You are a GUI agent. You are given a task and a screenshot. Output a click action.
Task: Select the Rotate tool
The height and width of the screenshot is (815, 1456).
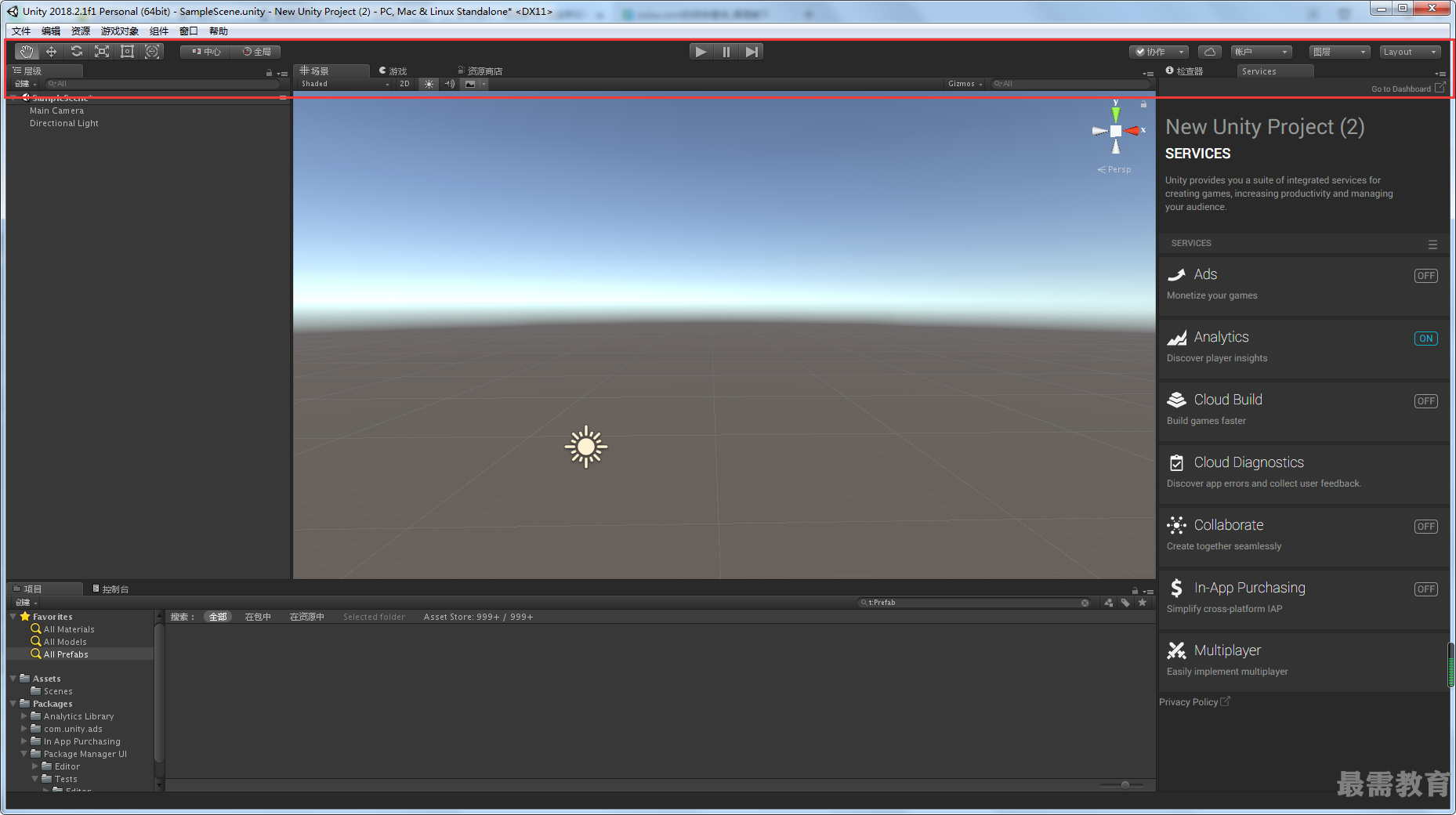pos(77,52)
